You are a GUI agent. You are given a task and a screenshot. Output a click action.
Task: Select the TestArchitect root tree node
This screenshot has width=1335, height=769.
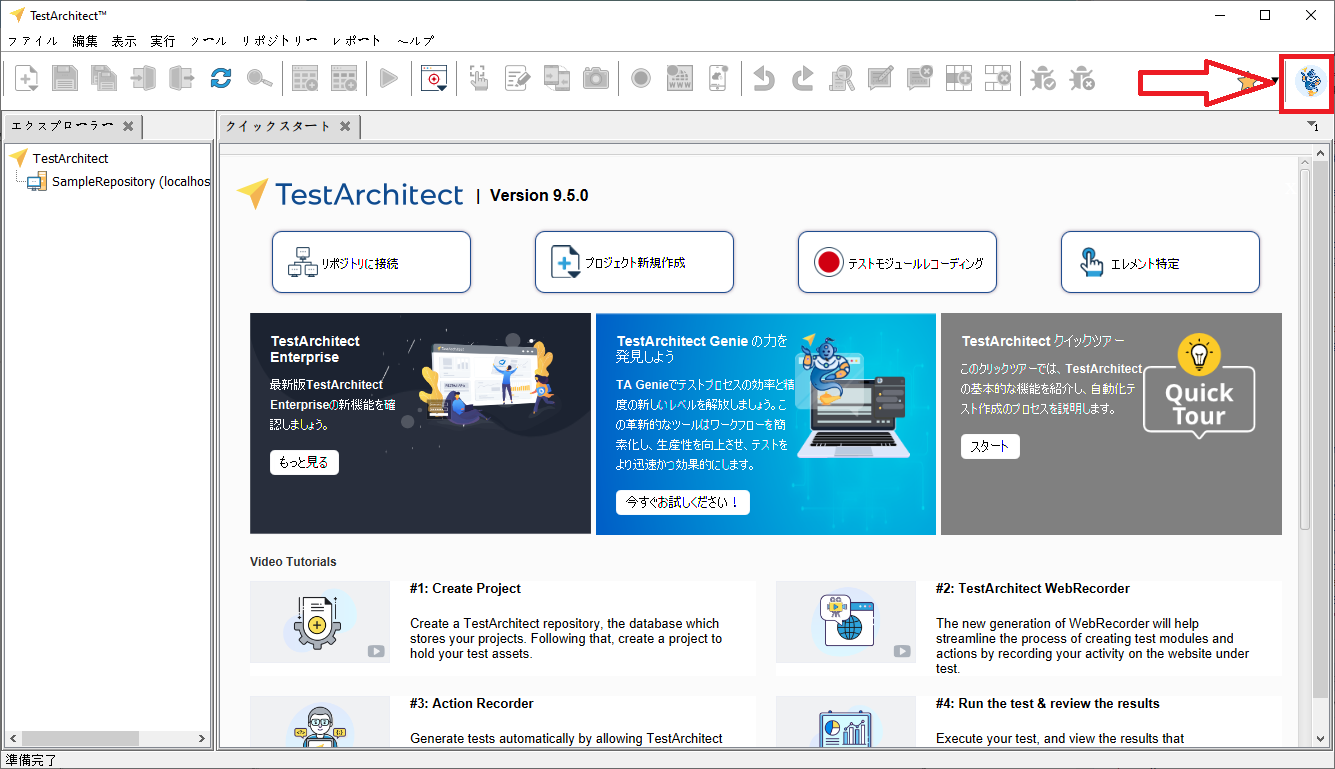pyautogui.click(x=70, y=158)
